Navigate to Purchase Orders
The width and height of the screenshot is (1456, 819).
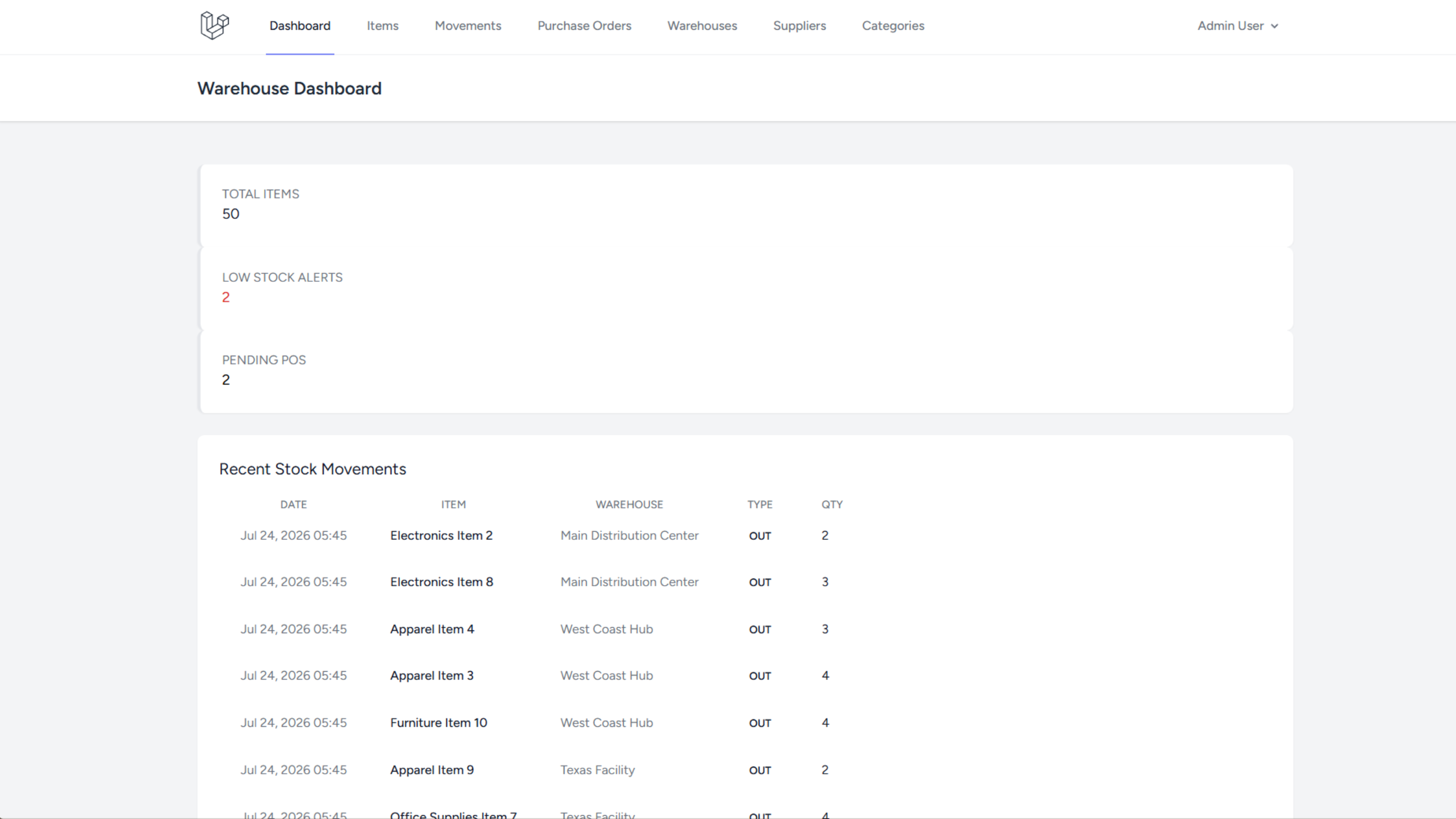pyautogui.click(x=584, y=26)
